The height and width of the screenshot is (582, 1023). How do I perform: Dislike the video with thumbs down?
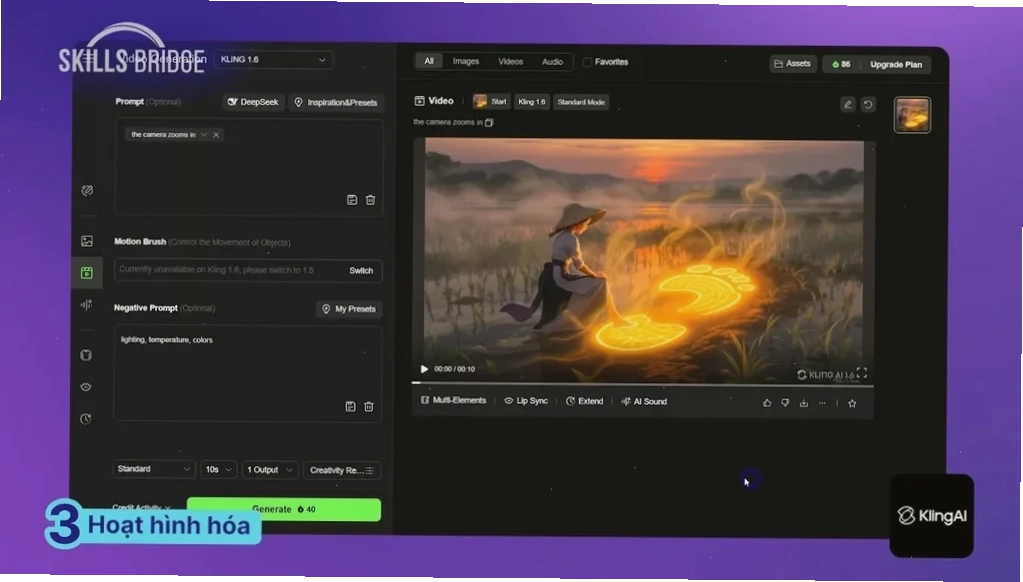tap(786, 403)
